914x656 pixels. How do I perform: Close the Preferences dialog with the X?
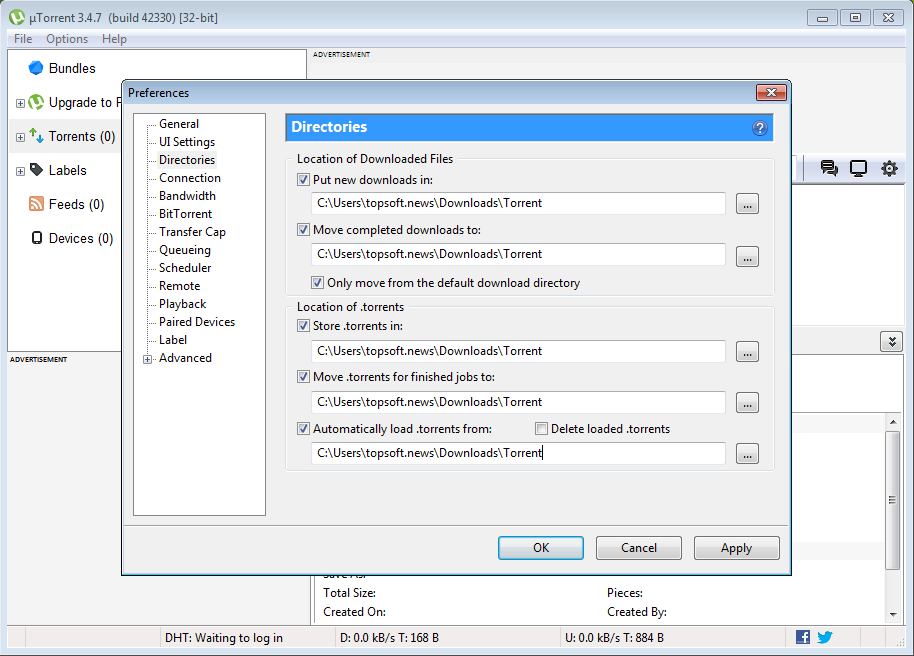(771, 92)
